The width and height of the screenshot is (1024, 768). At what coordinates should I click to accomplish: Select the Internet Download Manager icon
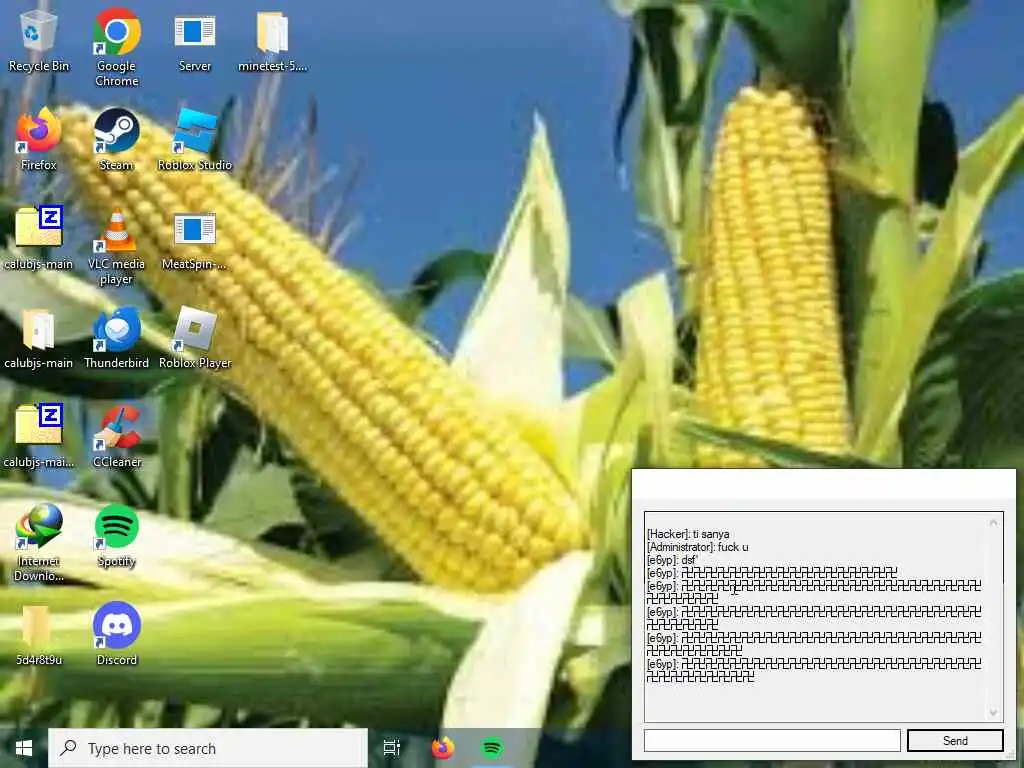[x=39, y=543]
